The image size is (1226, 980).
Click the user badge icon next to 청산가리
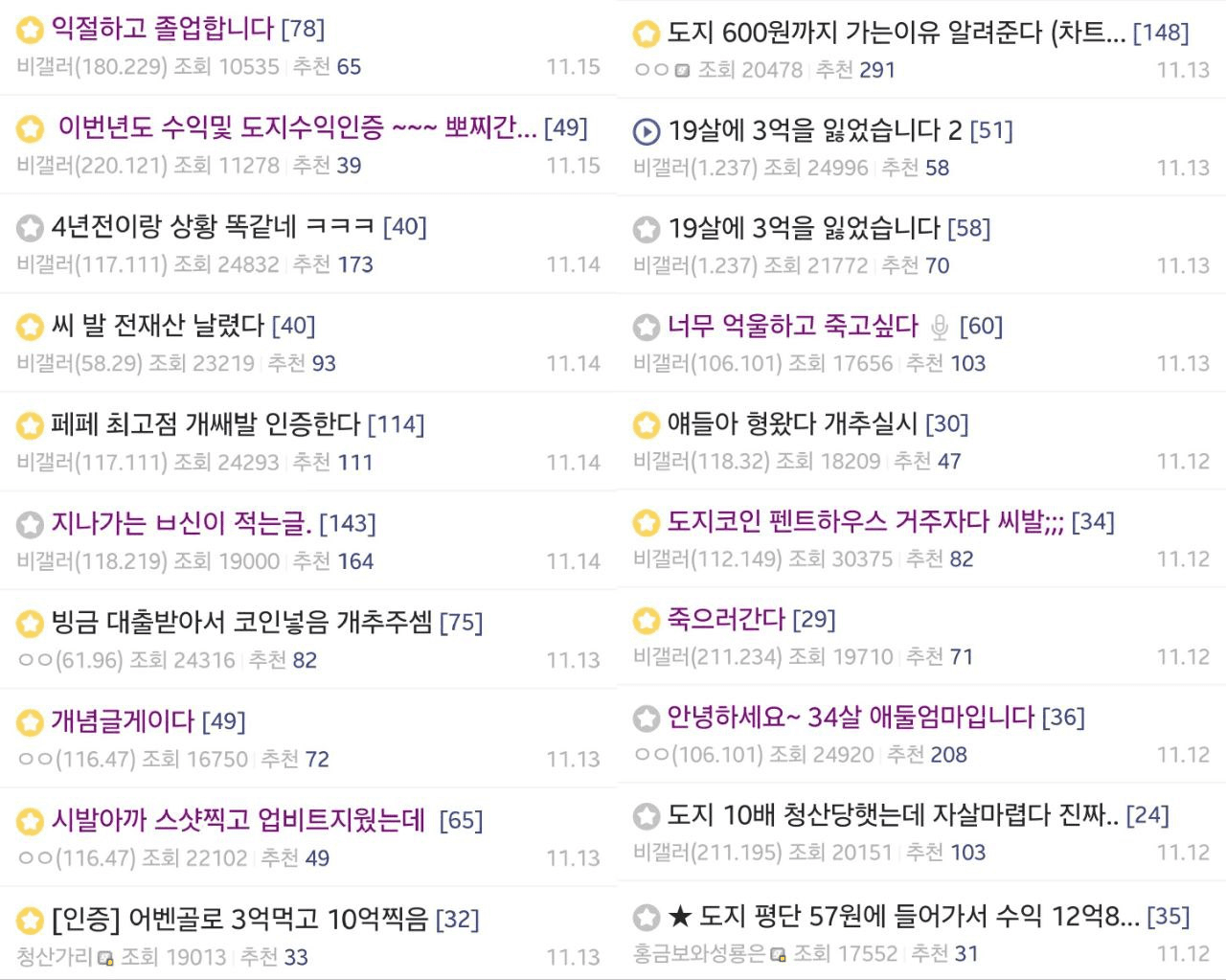pos(105,957)
